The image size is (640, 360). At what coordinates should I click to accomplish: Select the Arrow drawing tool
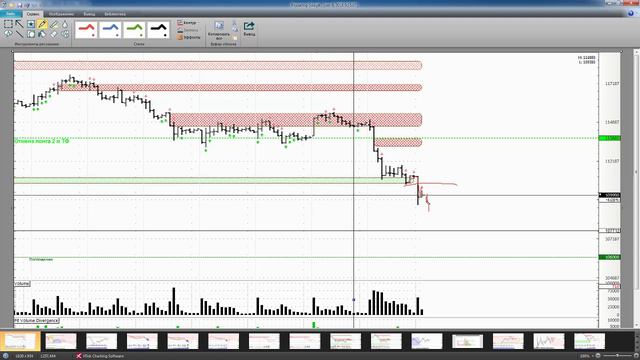(20, 24)
